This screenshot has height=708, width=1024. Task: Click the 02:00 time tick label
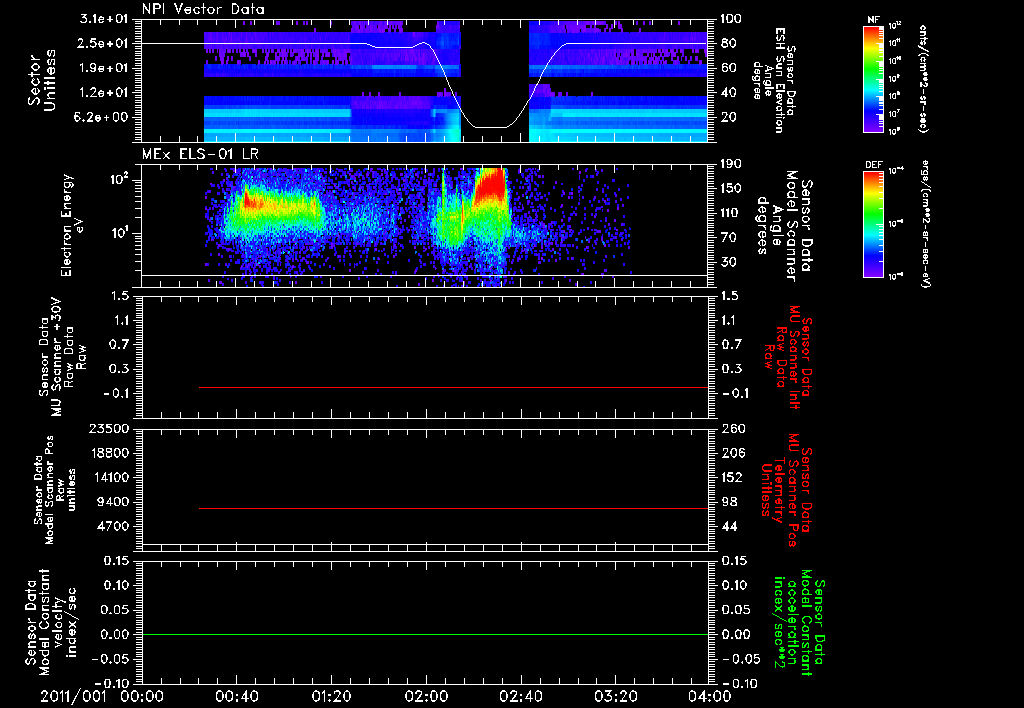426,696
